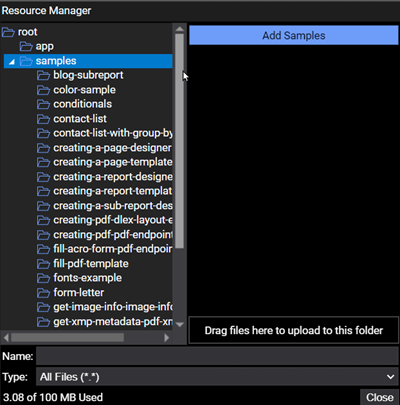Click the Add Samples button
The image size is (400, 405).
[294, 35]
